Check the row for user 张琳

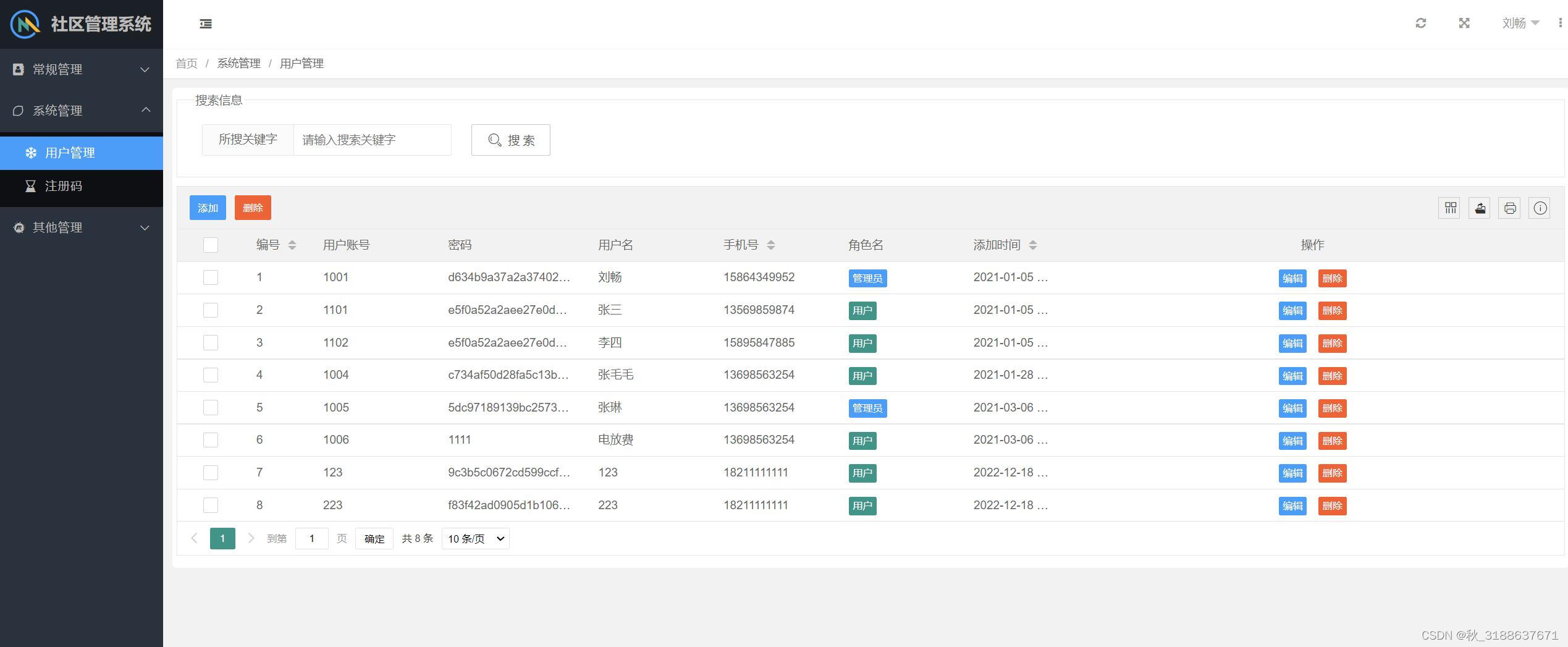pyautogui.click(x=211, y=408)
